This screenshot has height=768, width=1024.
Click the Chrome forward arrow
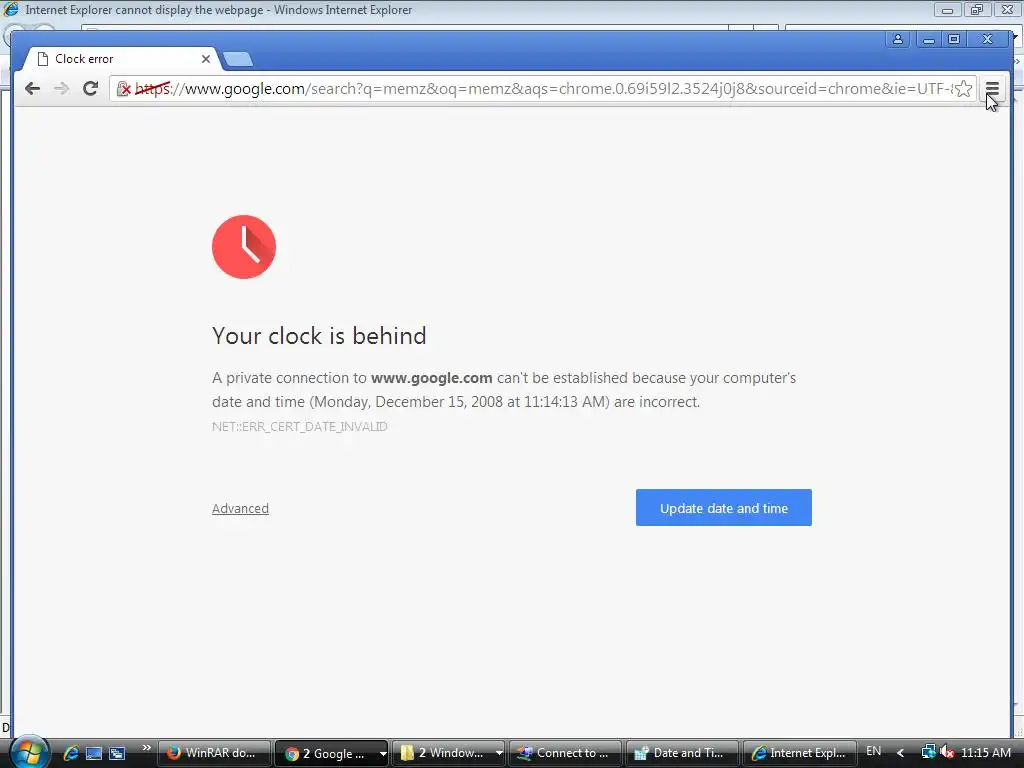tap(61, 88)
